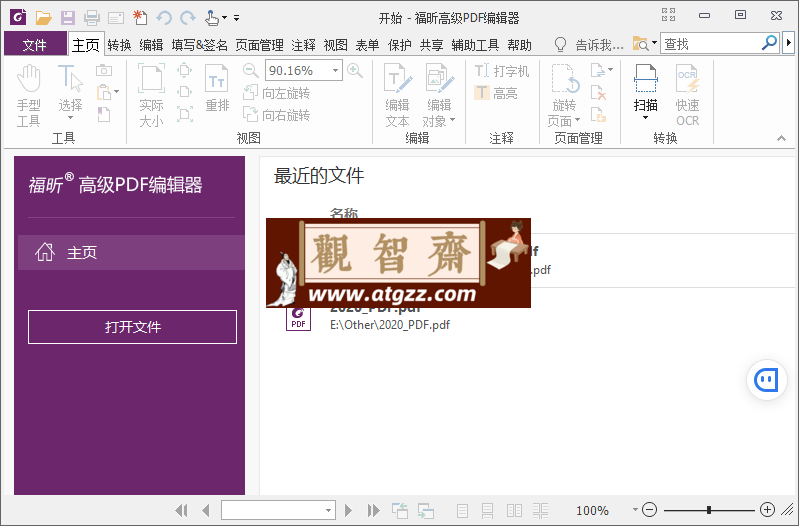Image resolution: width=799 pixels, height=526 pixels.
Task: Click Tell Me (告诉我) lightbulb box
Action: pyautogui.click(x=589, y=45)
